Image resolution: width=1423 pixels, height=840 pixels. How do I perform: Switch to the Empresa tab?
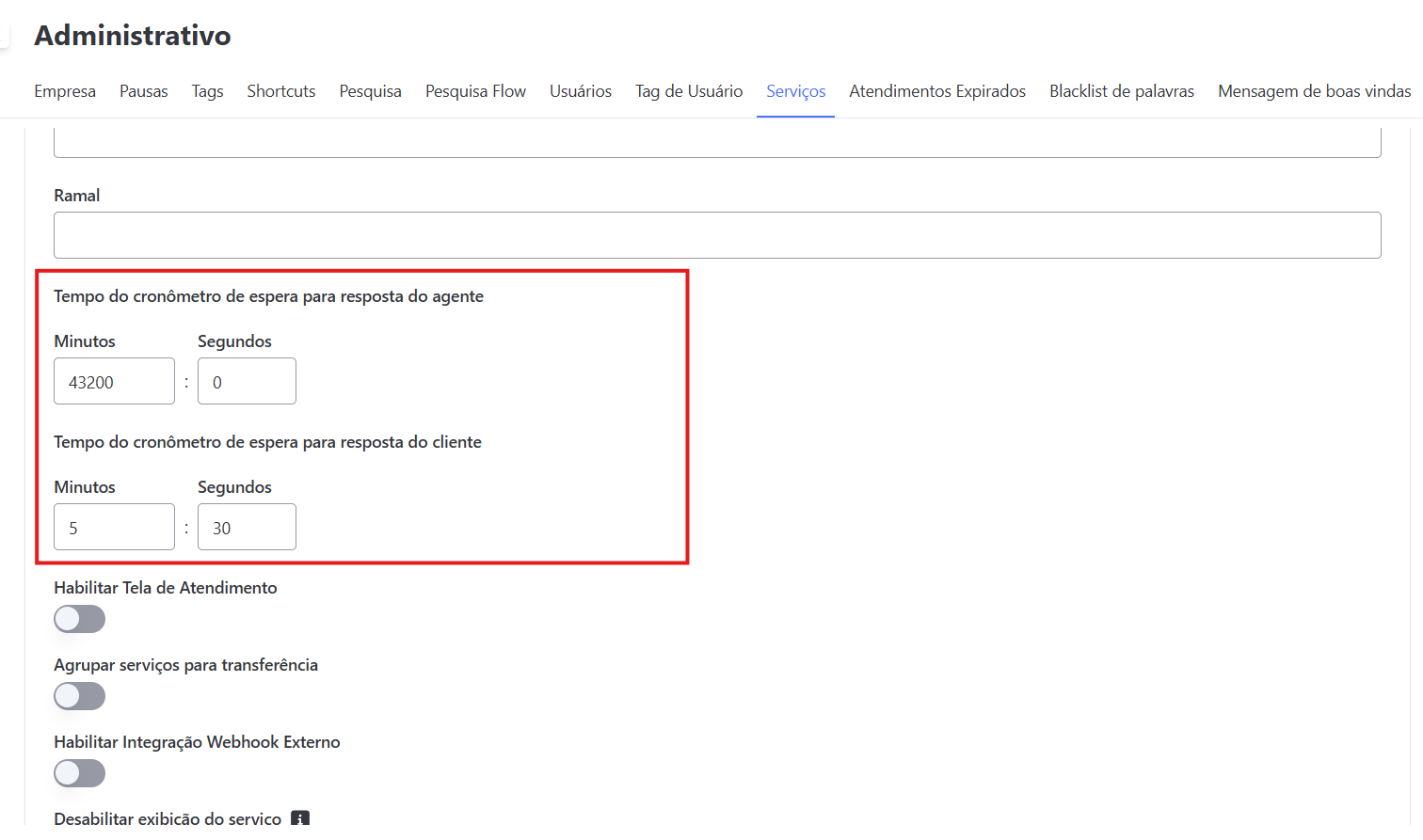(x=64, y=90)
